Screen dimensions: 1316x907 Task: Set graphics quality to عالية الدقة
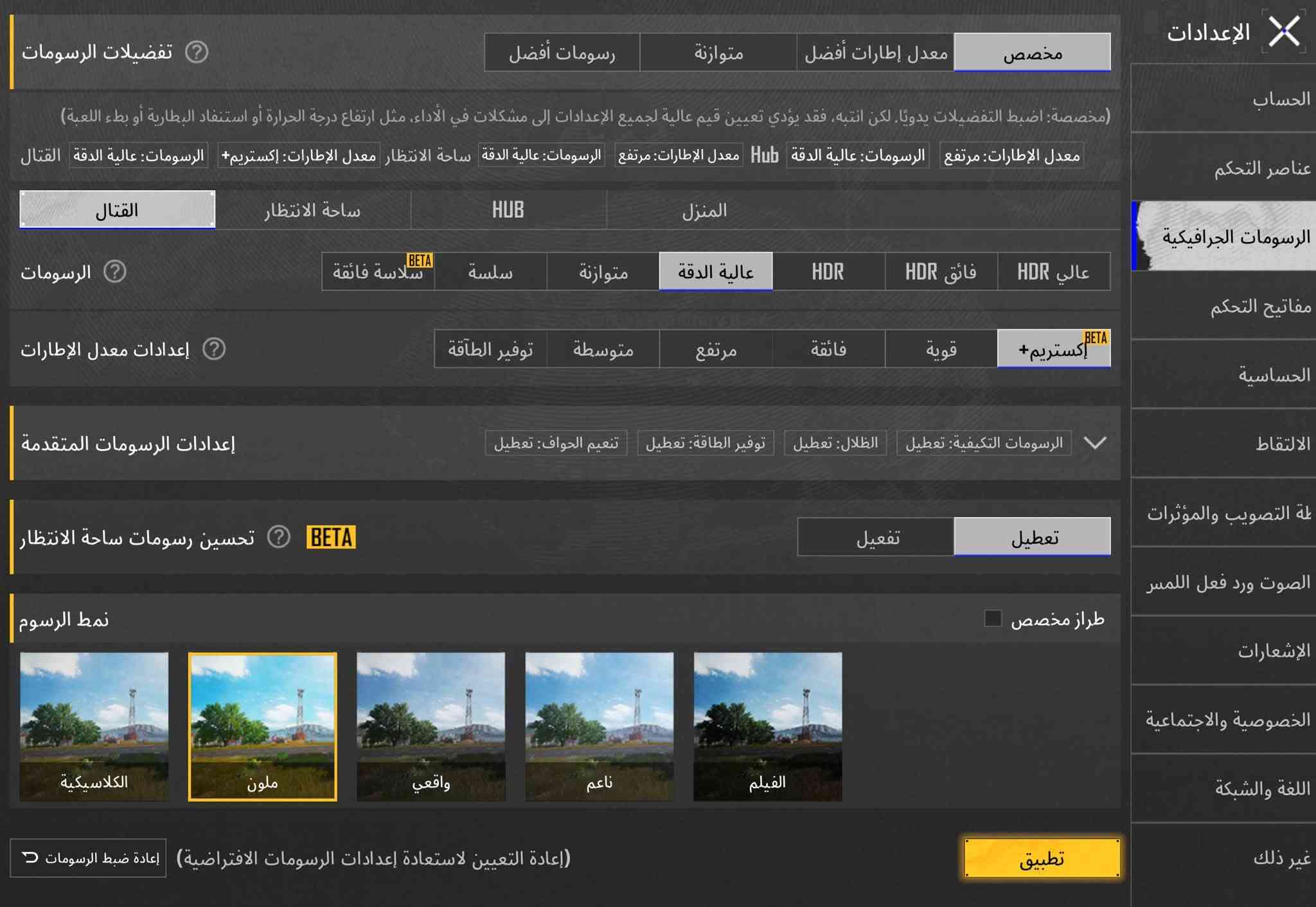pos(716,272)
